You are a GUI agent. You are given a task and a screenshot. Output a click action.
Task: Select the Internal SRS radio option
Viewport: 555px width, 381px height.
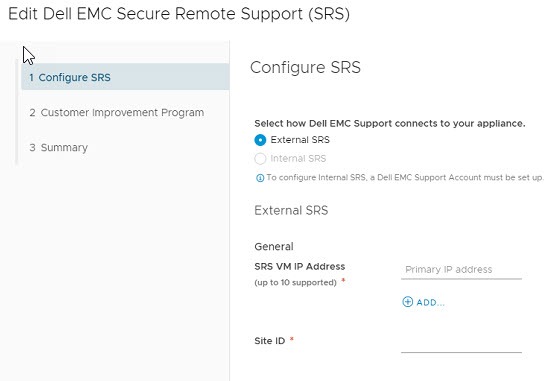(260, 159)
